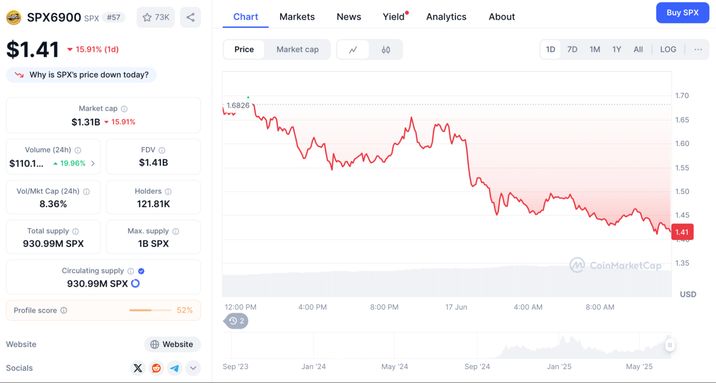Select the Market cap chart toggle
The image size is (716, 383).
pyautogui.click(x=297, y=50)
